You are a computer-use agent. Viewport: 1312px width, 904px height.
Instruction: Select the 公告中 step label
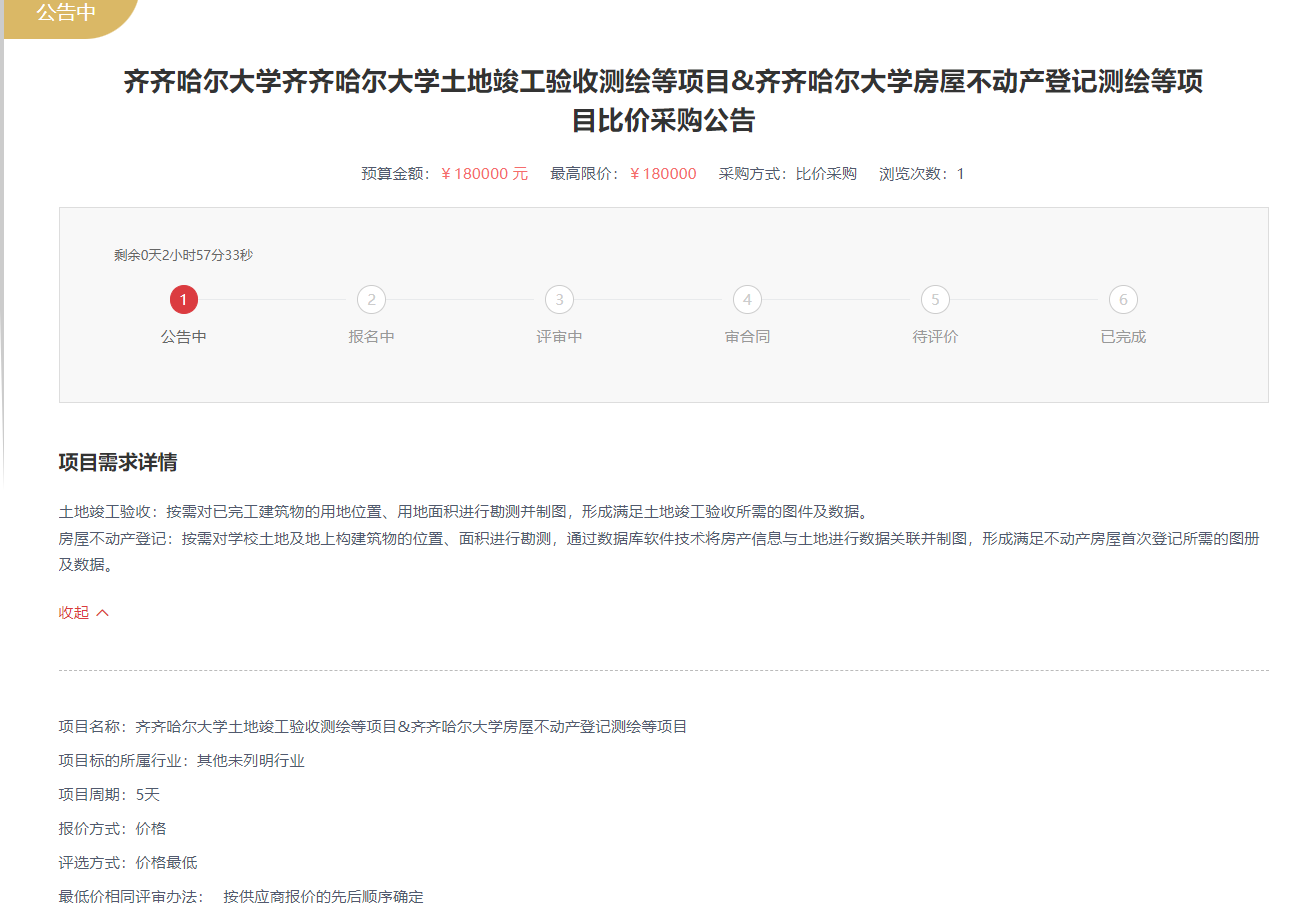coord(183,337)
